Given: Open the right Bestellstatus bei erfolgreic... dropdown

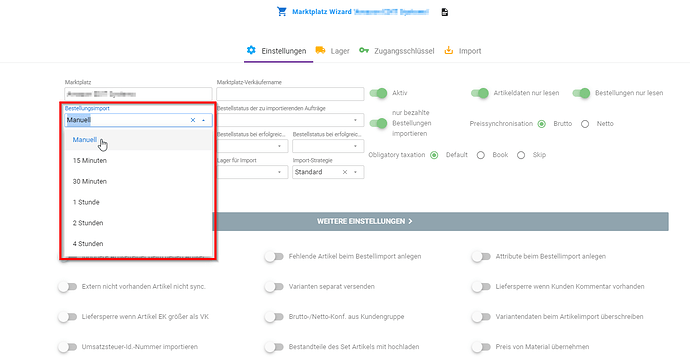Looking at the screenshot, I should coord(328,146).
